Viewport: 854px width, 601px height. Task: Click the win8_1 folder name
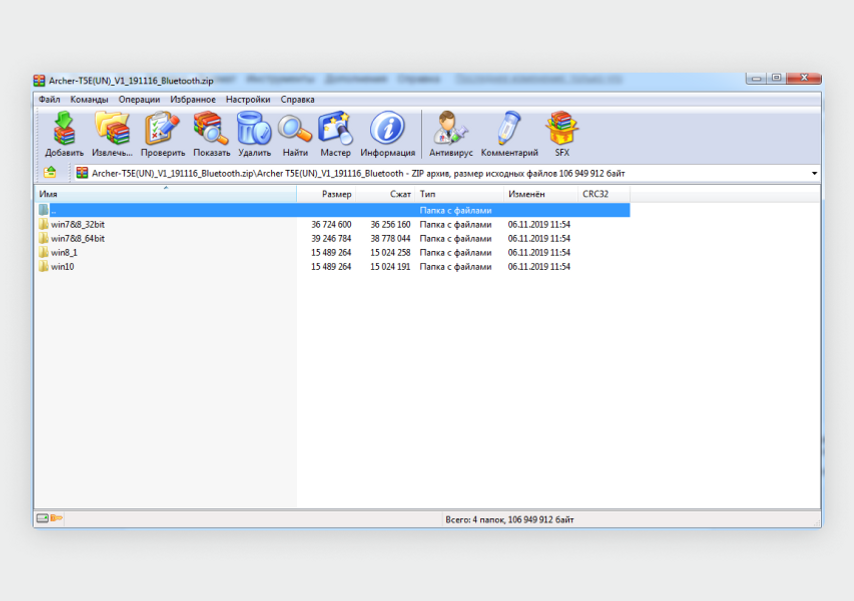click(x=64, y=253)
